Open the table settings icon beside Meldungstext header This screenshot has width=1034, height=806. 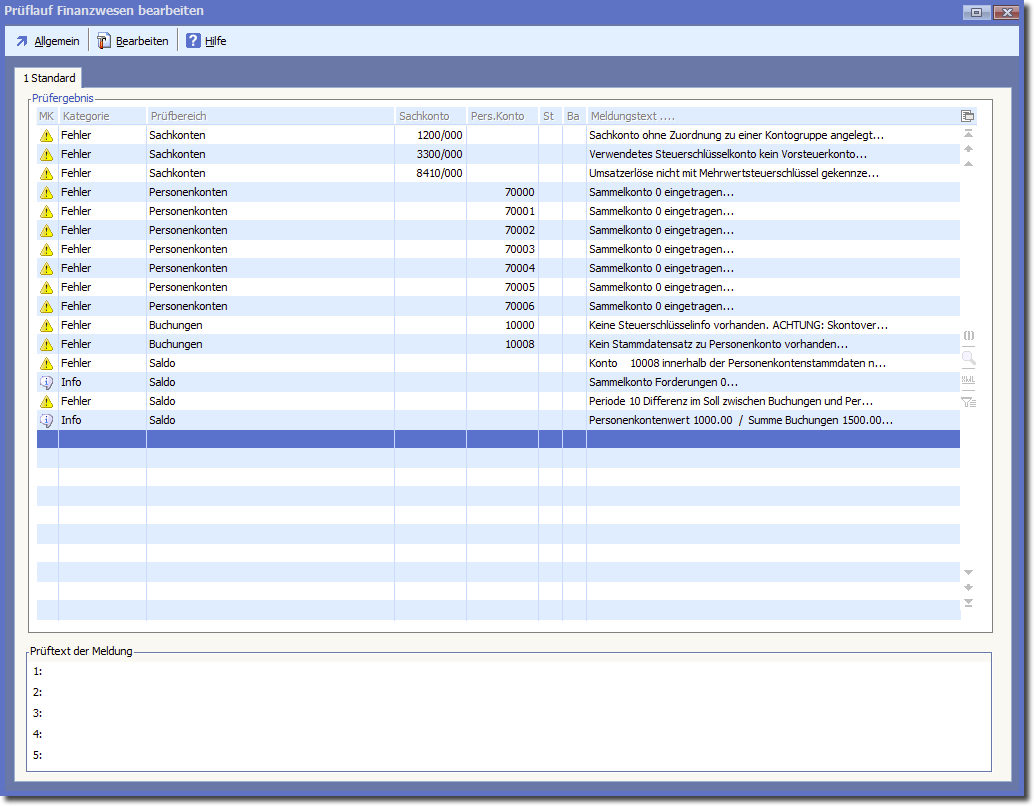(967, 116)
